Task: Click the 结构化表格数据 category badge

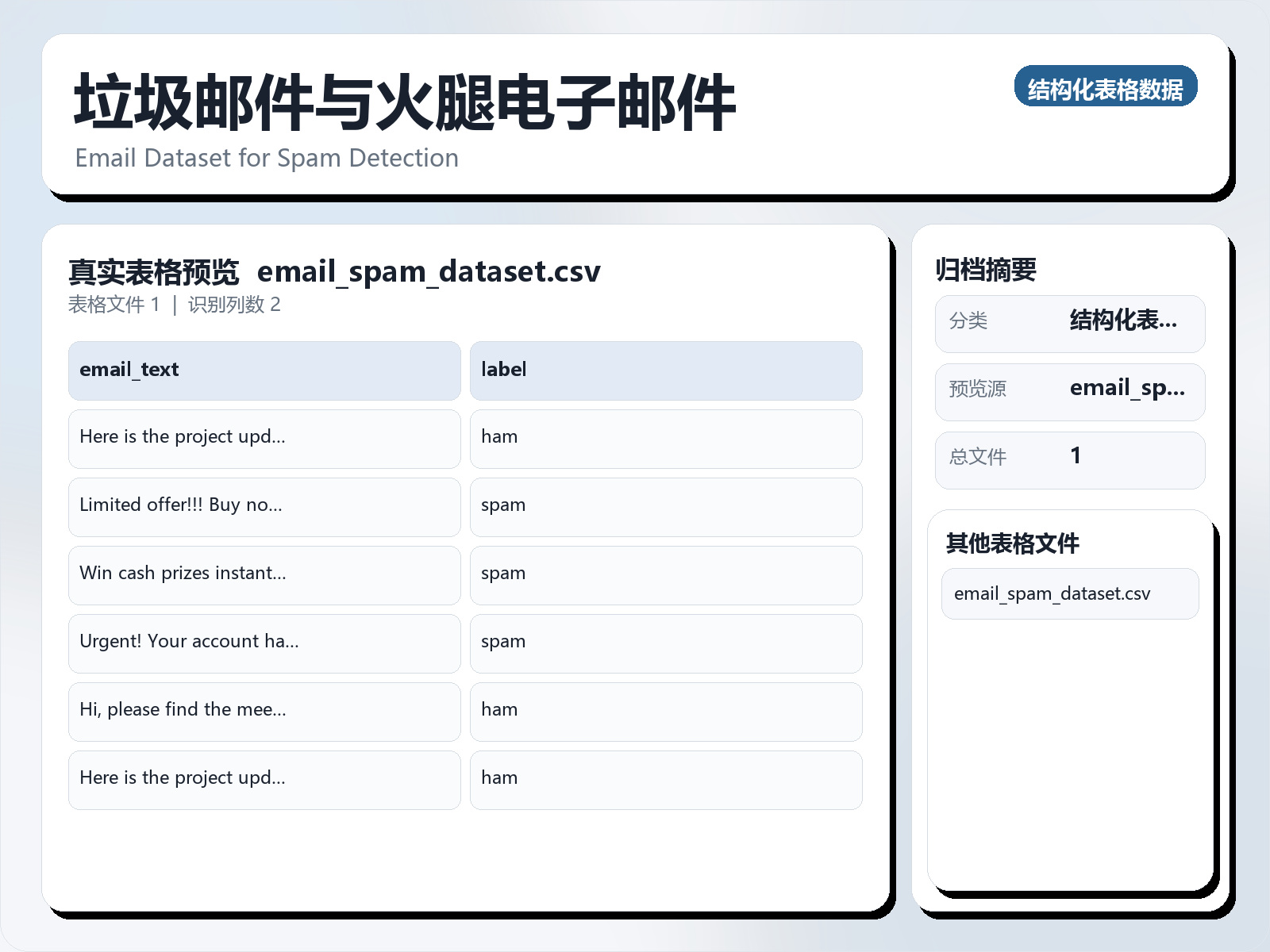Action: 1106,87
